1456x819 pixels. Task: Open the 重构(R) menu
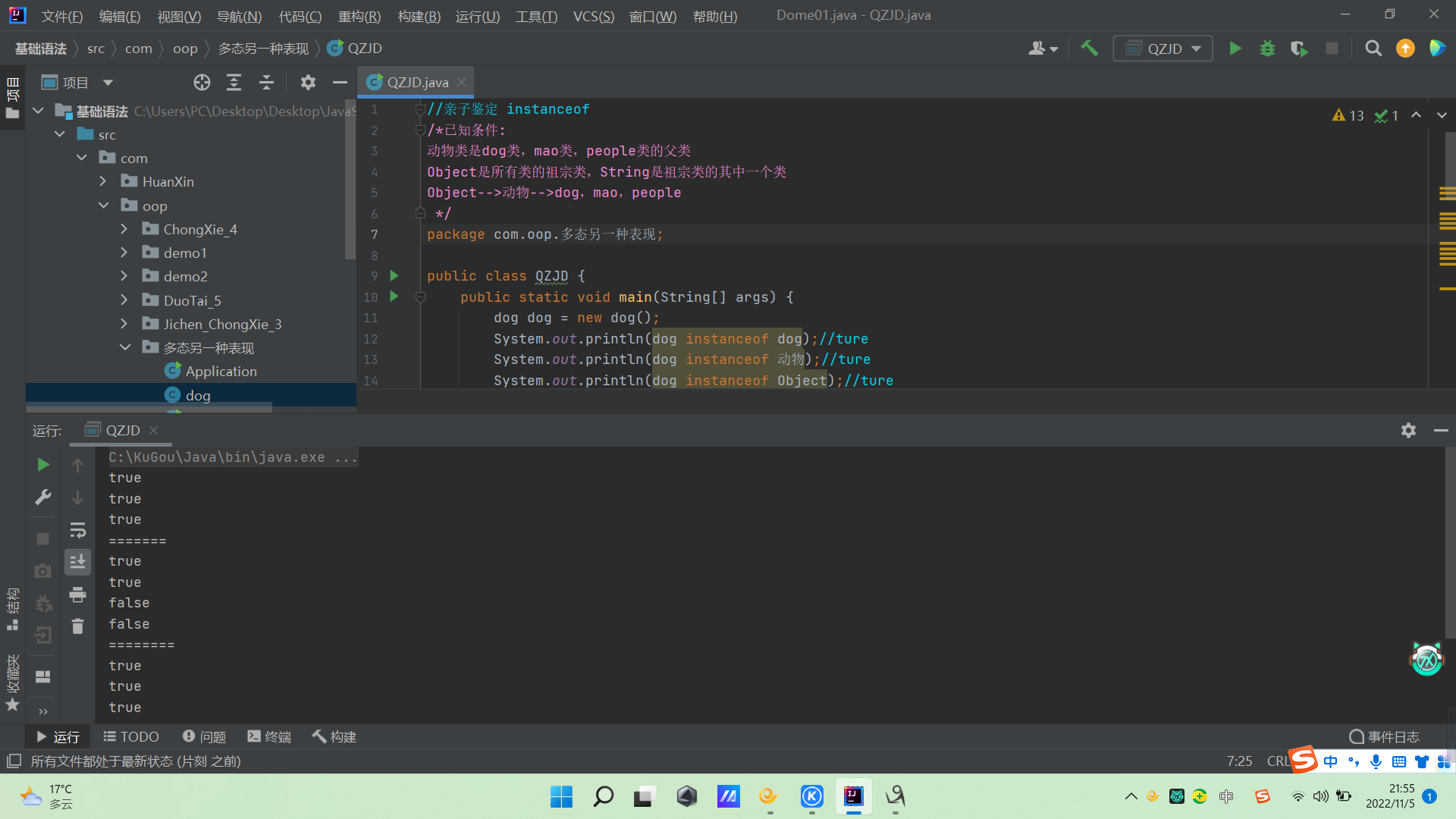tap(359, 16)
